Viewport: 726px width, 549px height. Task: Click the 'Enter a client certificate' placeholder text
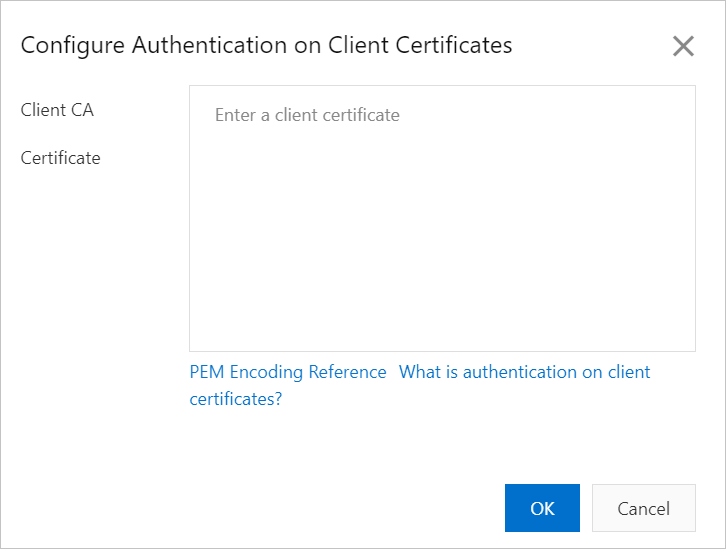click(x=307, y=115)
